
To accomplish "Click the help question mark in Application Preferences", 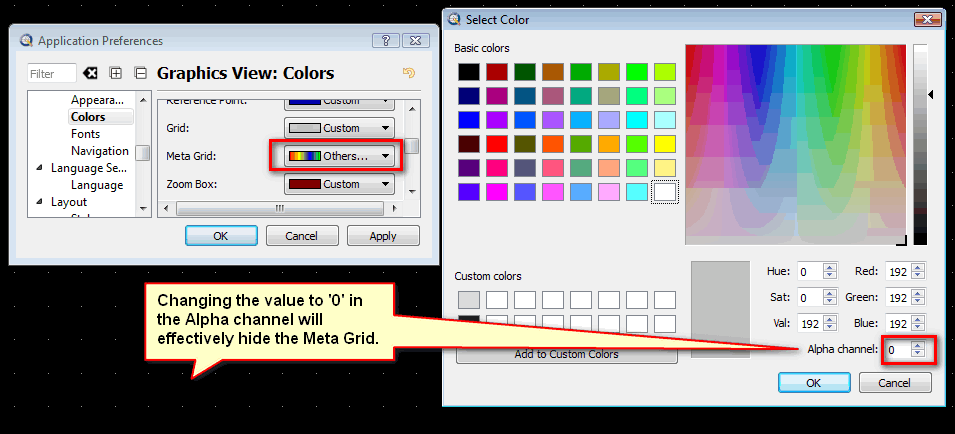I will (x=386, y=41).
